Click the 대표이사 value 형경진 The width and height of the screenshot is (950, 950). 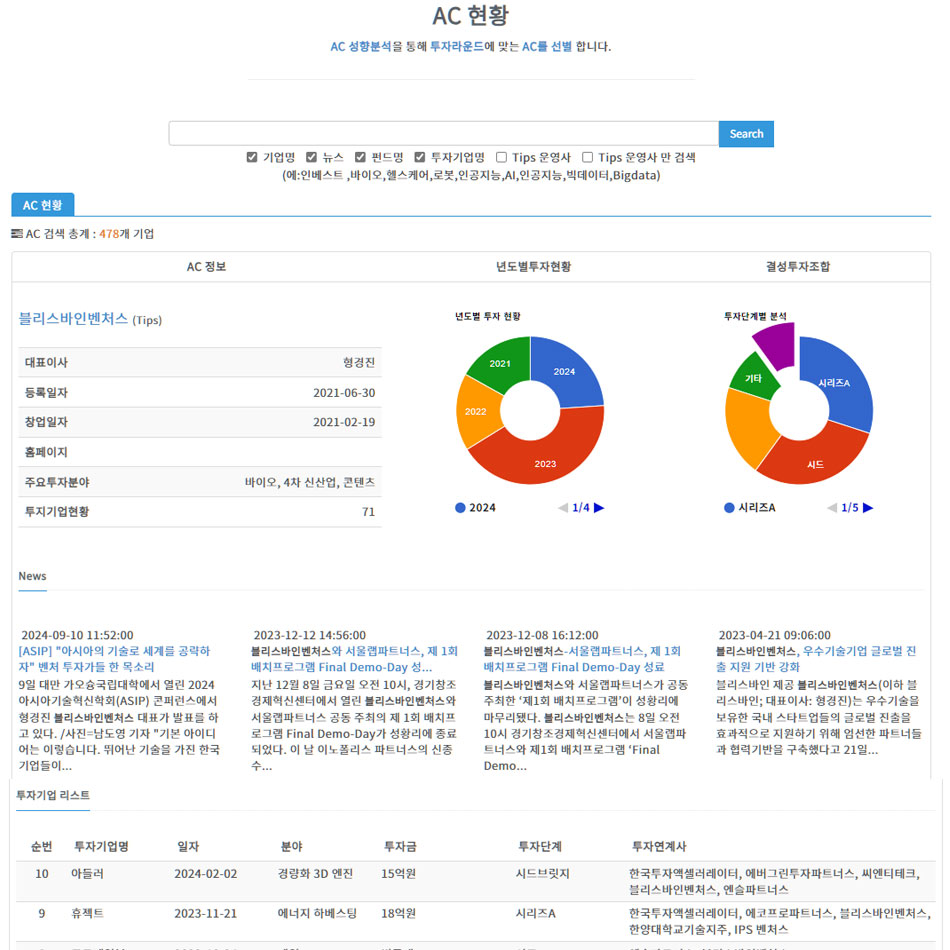[359, 362]
